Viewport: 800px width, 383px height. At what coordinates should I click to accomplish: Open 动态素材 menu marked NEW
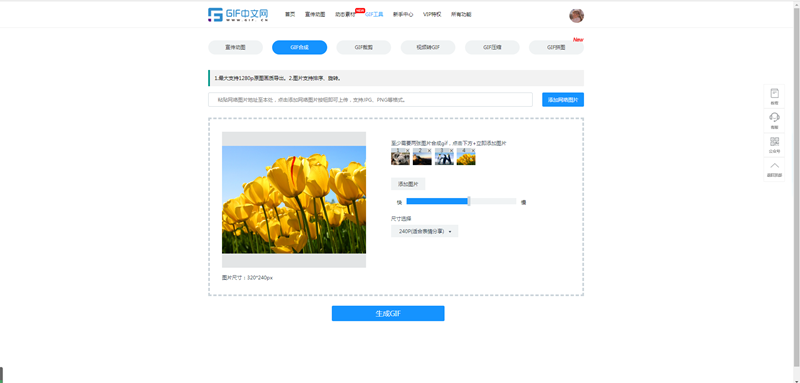[x=345, y=14]
